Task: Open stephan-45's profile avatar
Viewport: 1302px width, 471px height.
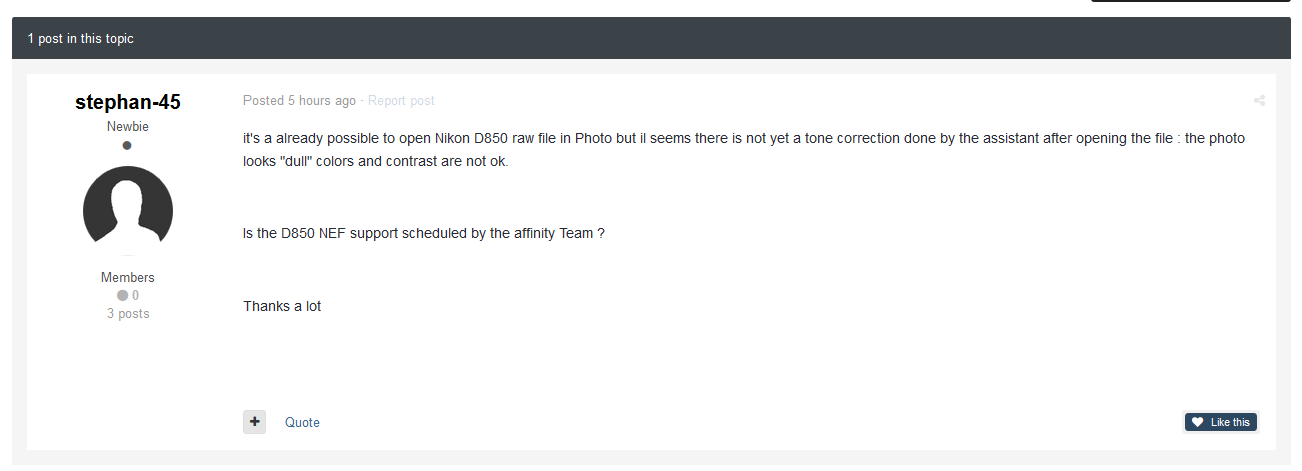Action: (127, 211)
